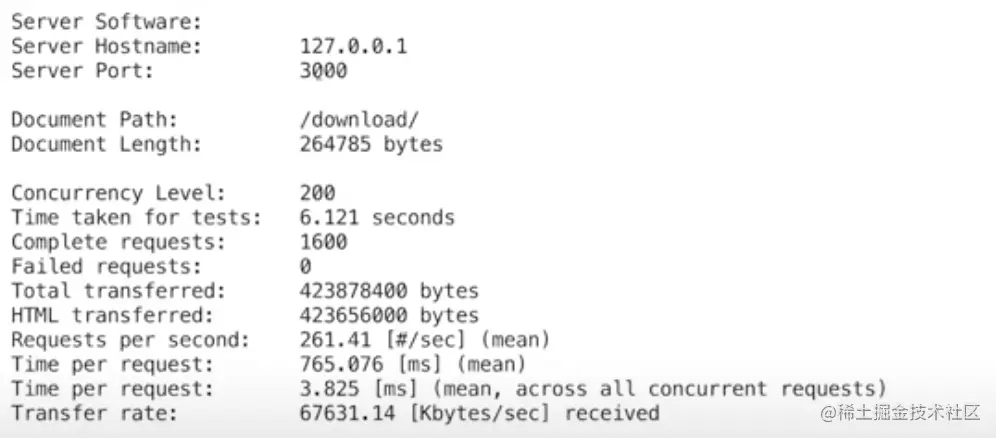Click HTML transferred 423656000 bytes
The height and width of the screenshot is (438, 996).
(389, 315)
